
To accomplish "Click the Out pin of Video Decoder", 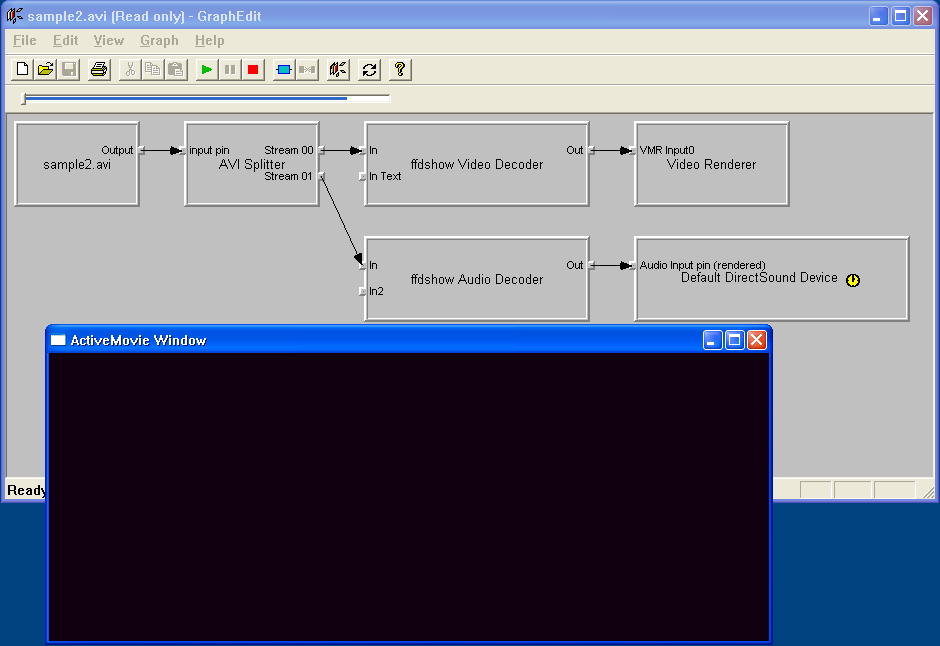I will click(x=591, y=150).
